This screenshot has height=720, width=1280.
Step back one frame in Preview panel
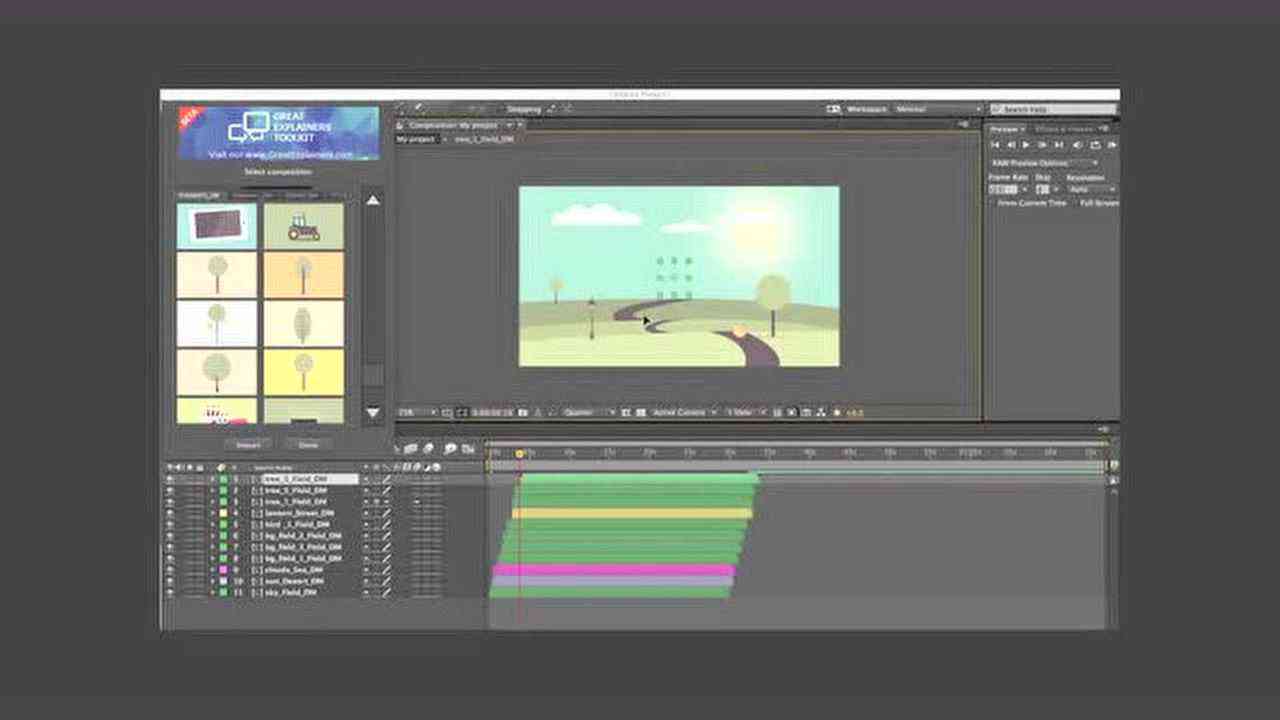coord(1011,145)
